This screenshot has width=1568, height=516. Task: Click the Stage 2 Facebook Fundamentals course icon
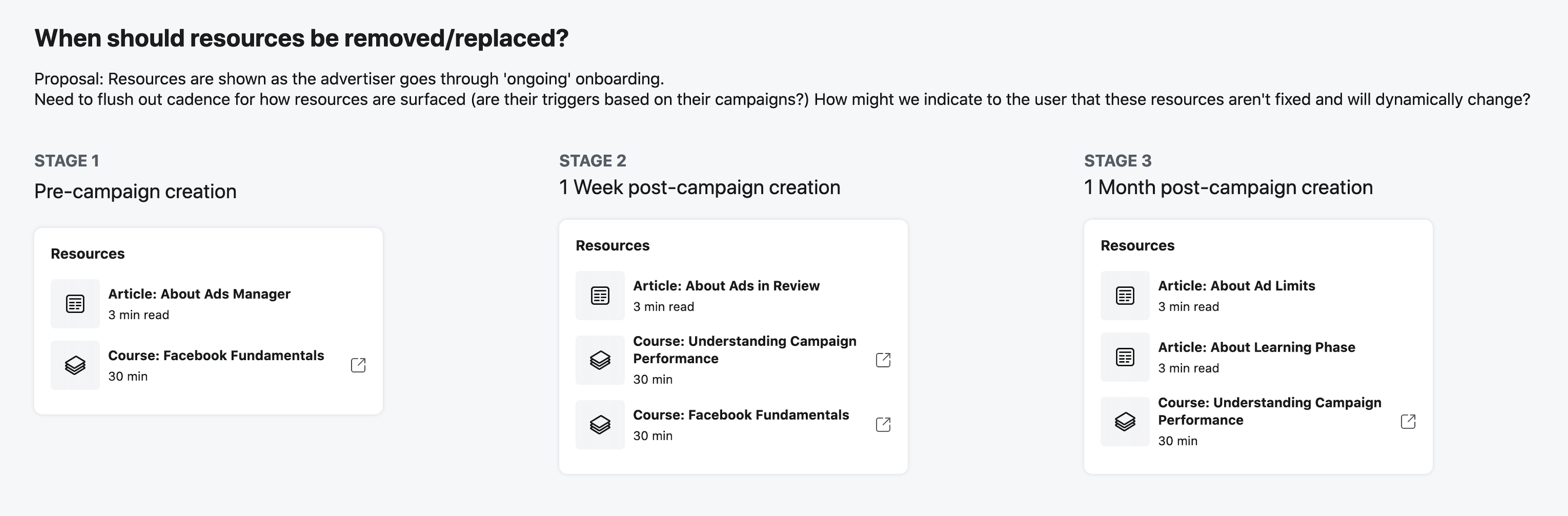(599, 425)
